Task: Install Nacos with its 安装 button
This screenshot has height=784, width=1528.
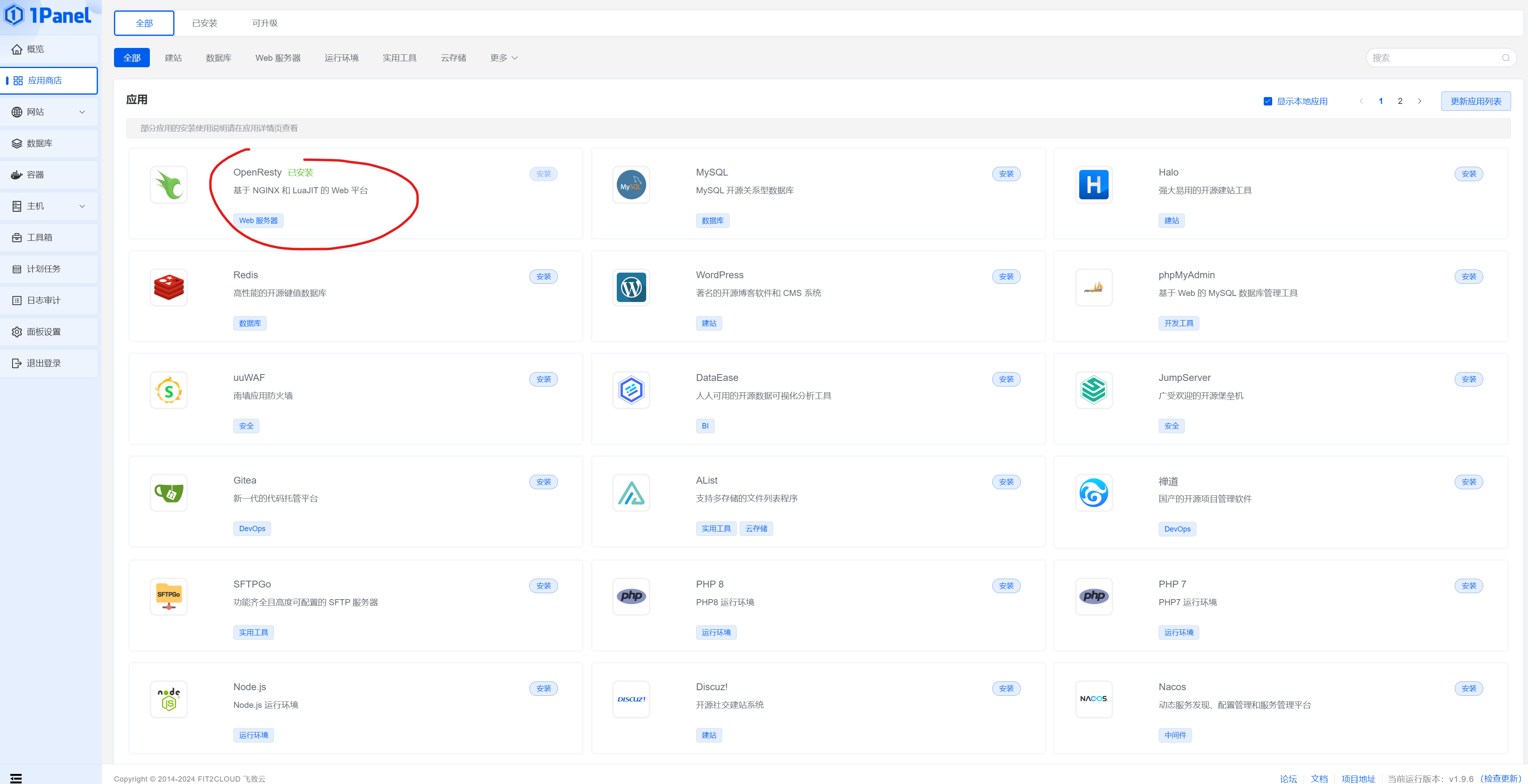Action: click(1469, 689)
